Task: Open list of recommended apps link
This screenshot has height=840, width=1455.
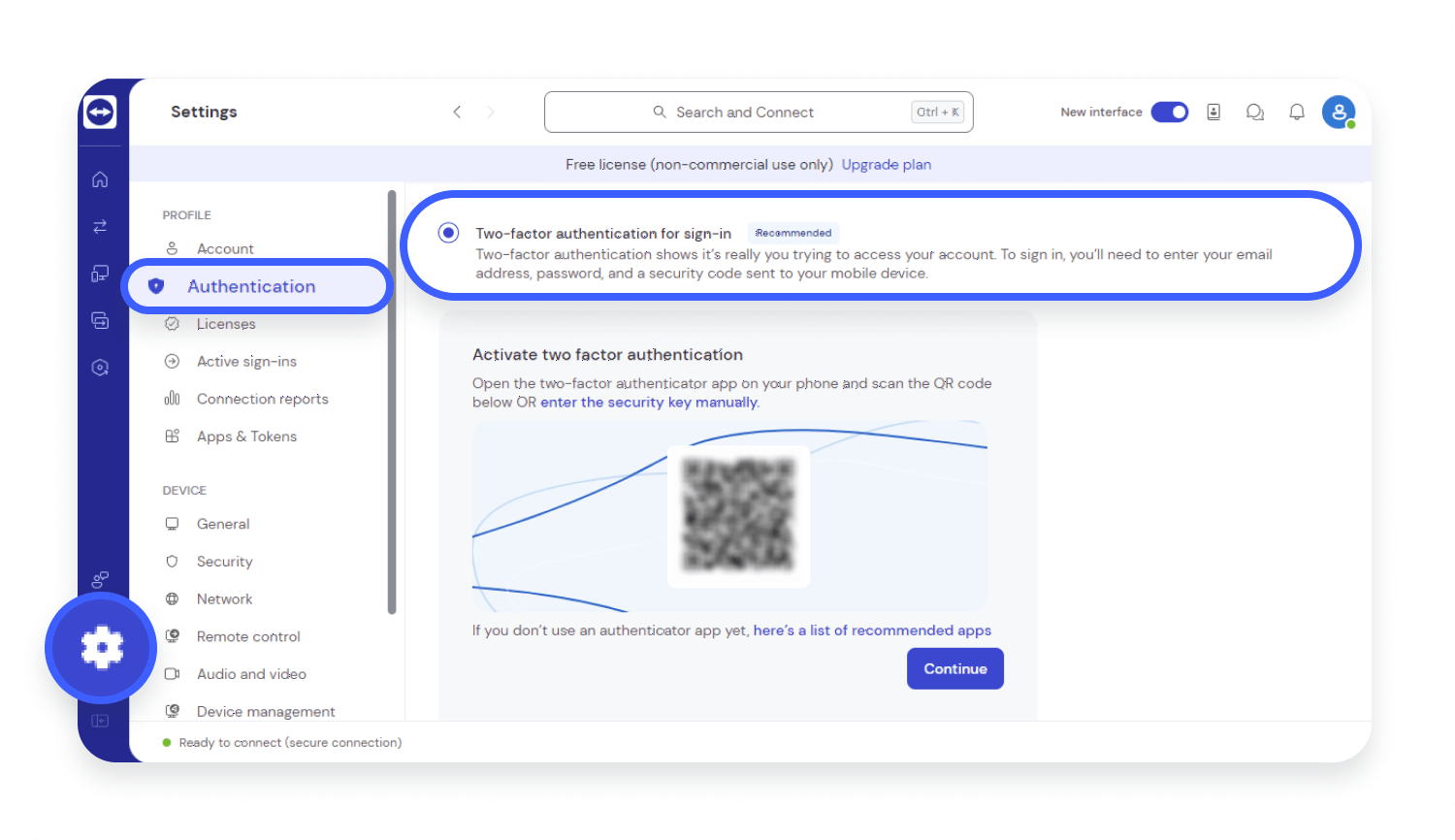Action: click(x=872, y=630)
